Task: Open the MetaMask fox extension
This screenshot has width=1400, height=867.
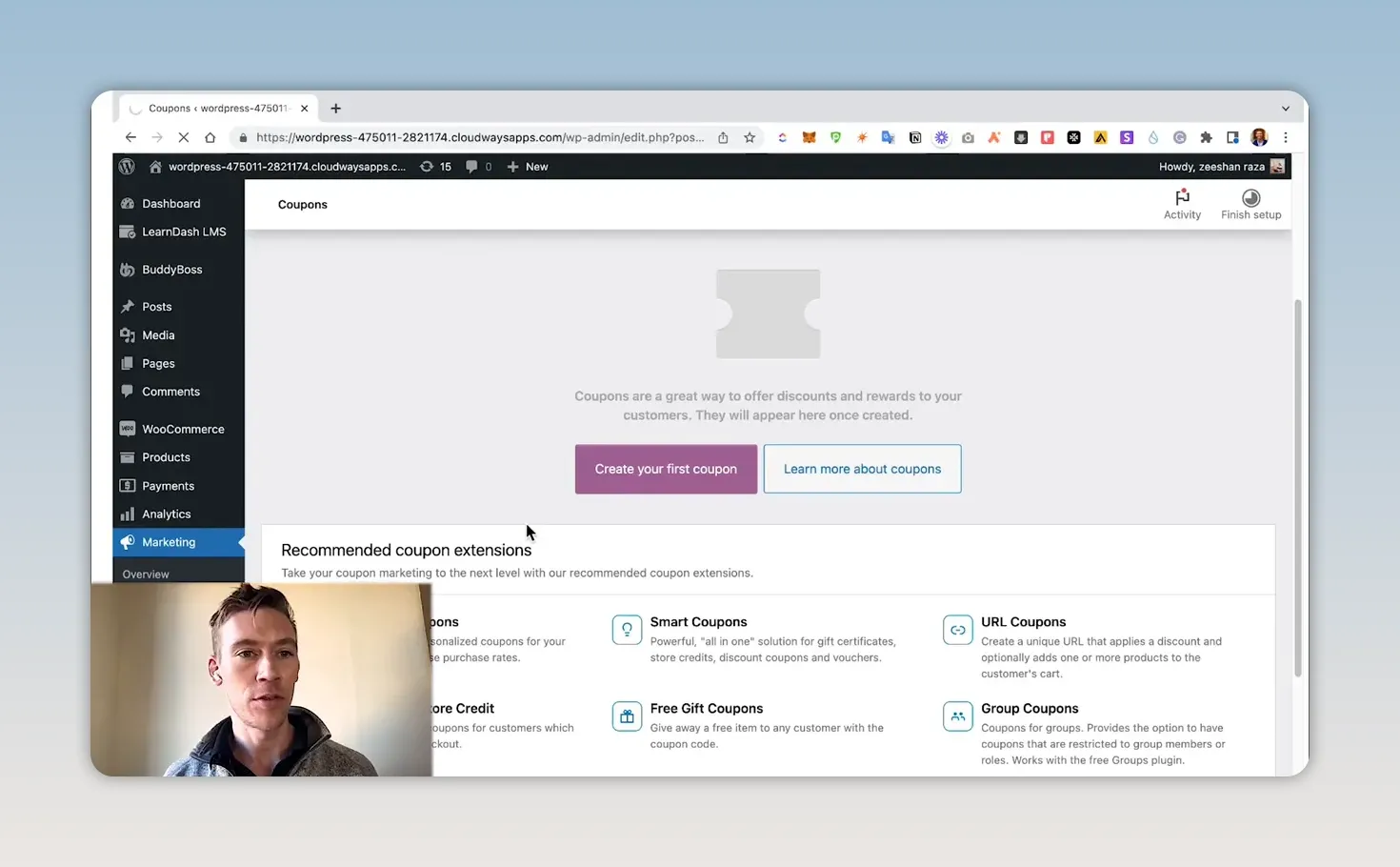Action: [x=809, y=137]
